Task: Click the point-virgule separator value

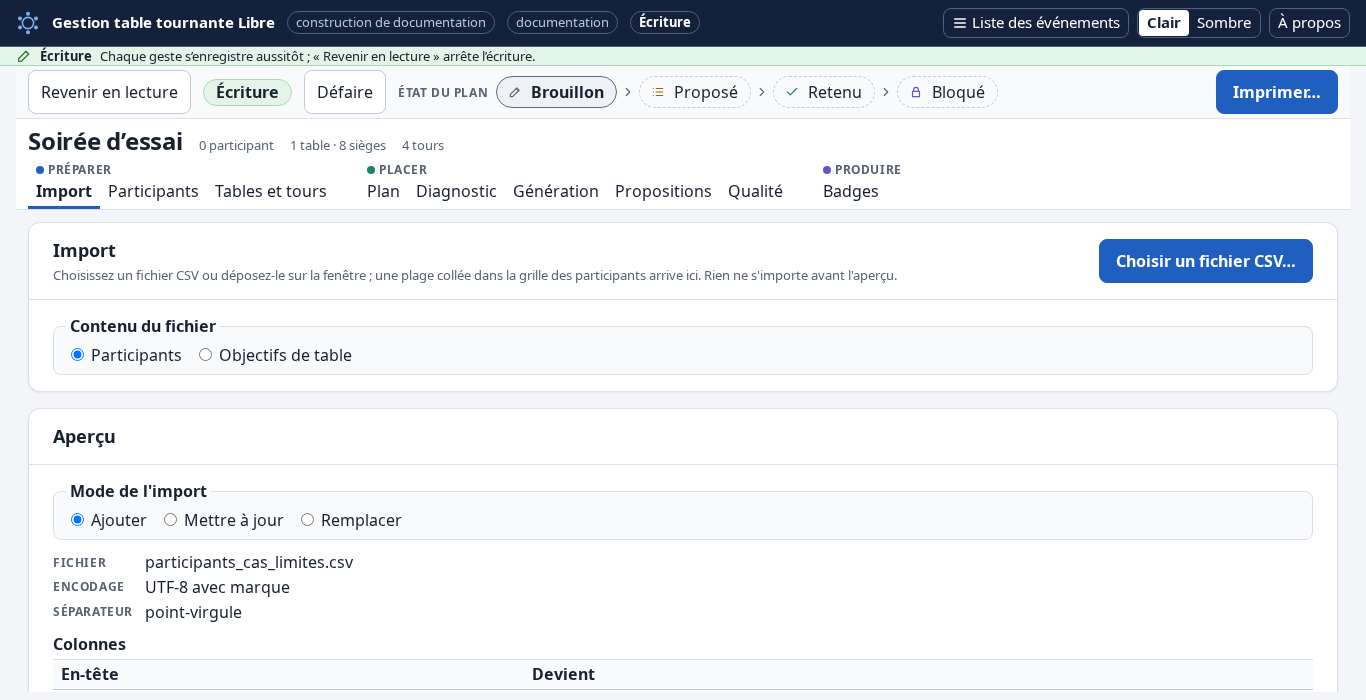Action: [x=193, y=612]
